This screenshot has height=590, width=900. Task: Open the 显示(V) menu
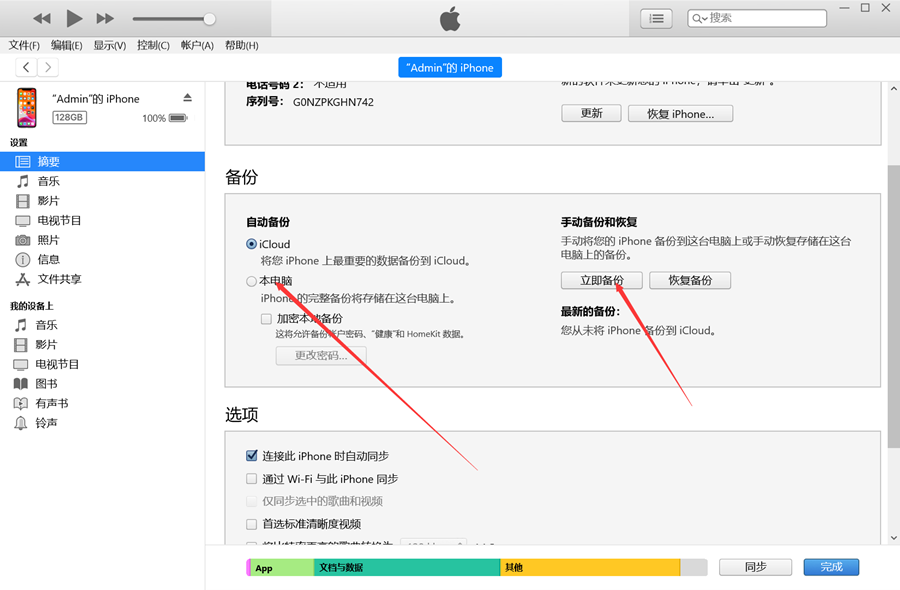(110, 45)
